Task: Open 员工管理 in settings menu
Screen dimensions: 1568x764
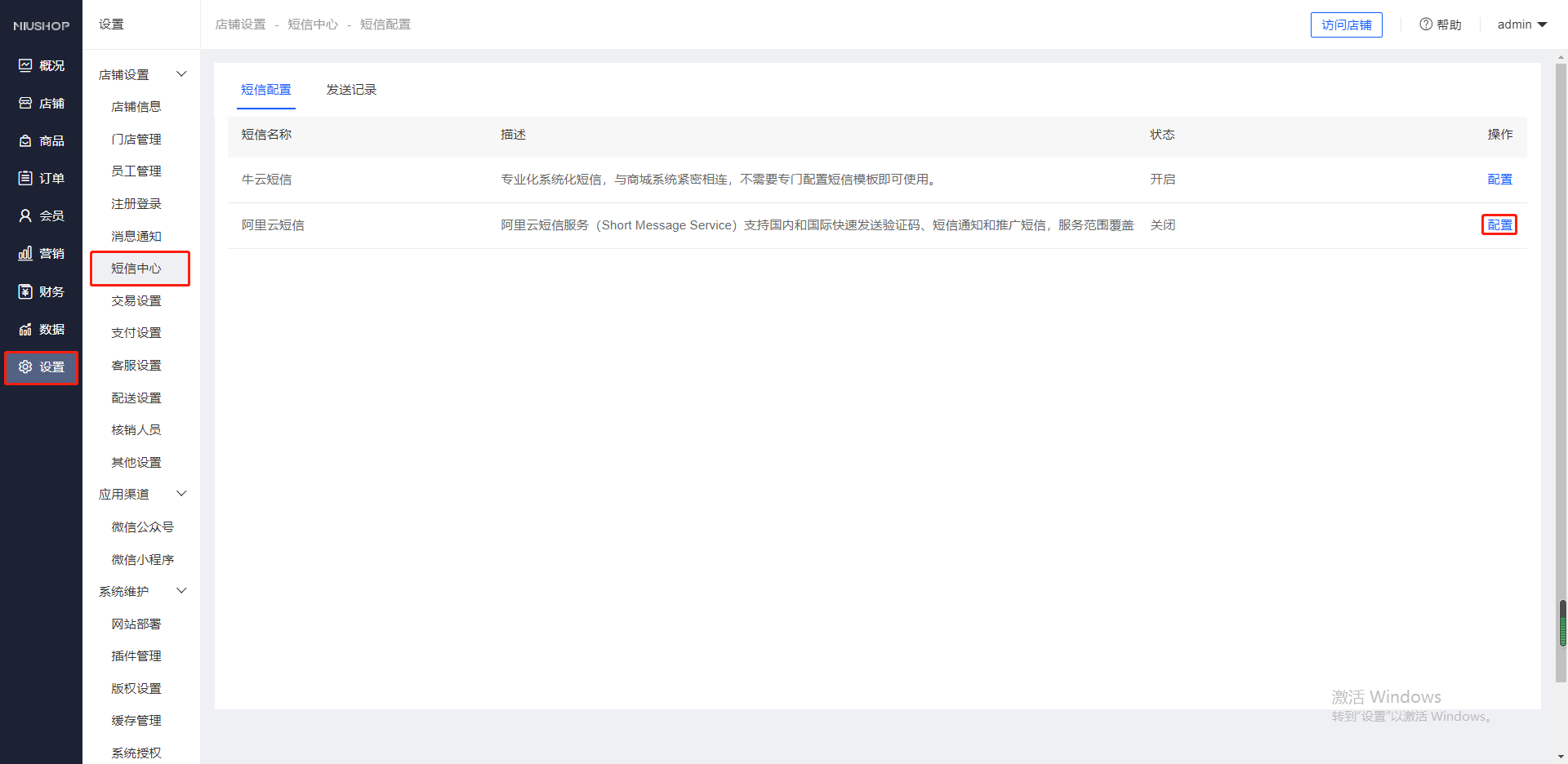Action: 136,171
